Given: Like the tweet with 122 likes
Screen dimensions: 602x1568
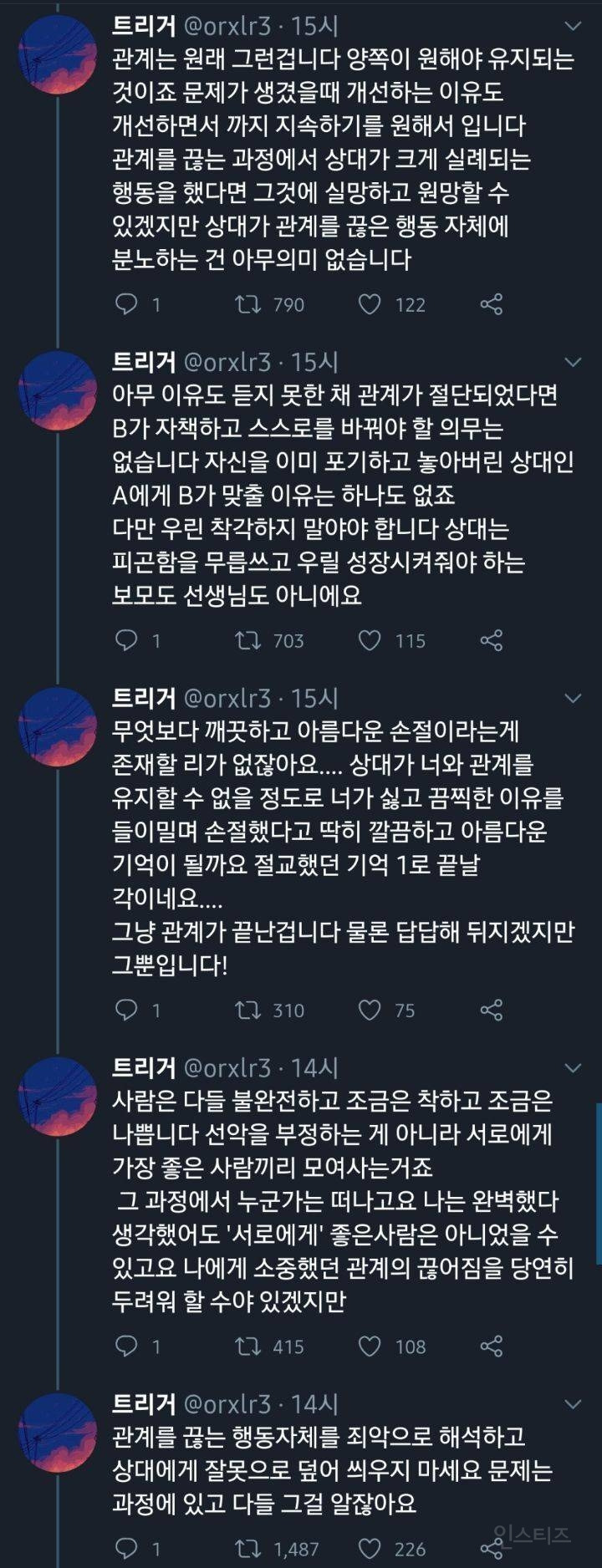Looking at the screenshot, I should 370,304.
